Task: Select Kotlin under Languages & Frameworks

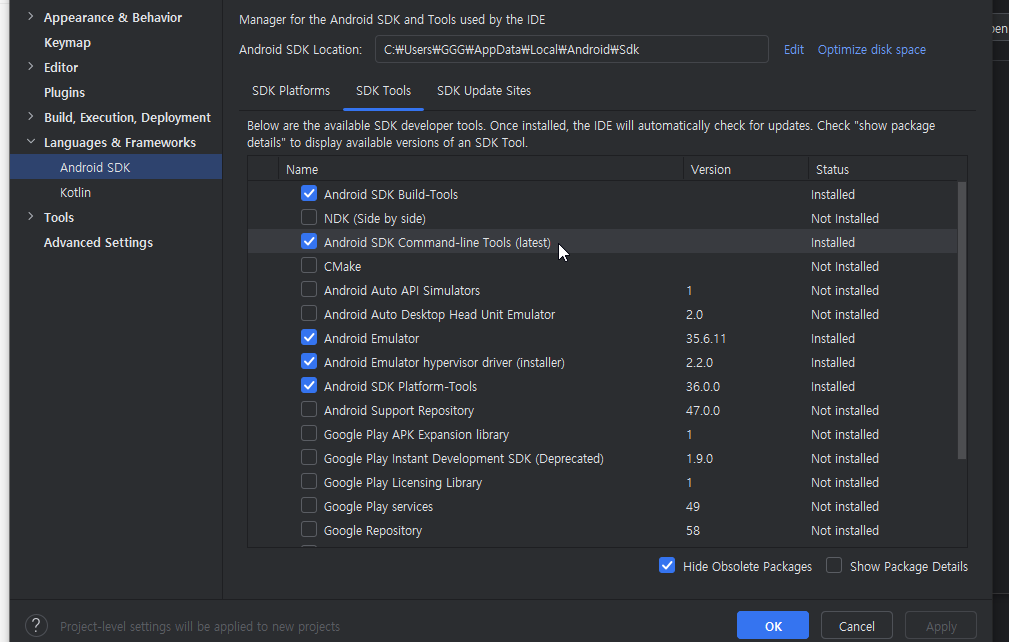Action: tap(75, 192)
